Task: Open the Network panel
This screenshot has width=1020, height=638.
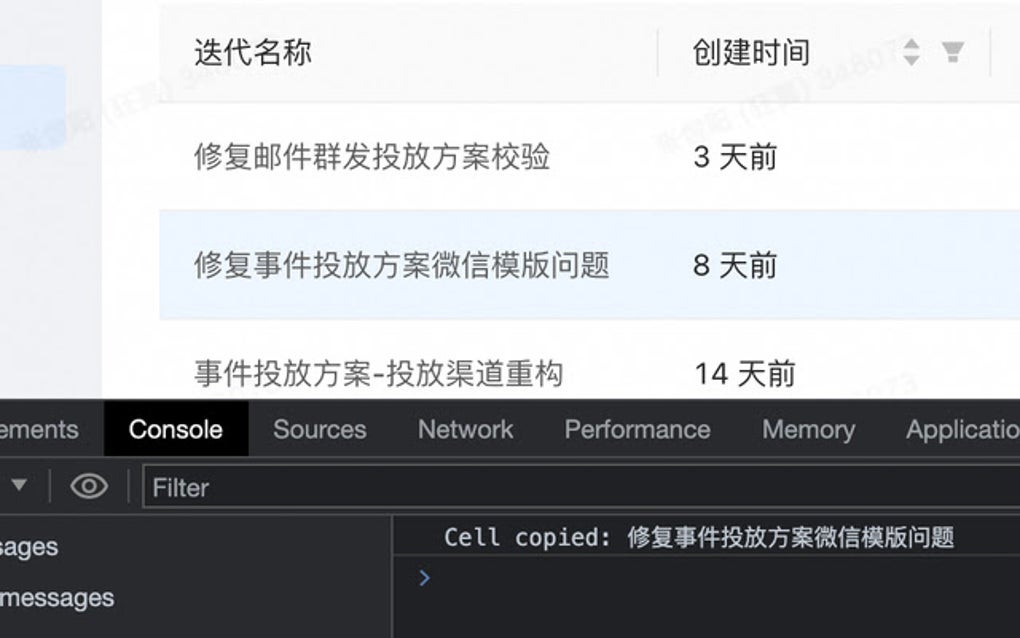Action: [x=464, y=429]
